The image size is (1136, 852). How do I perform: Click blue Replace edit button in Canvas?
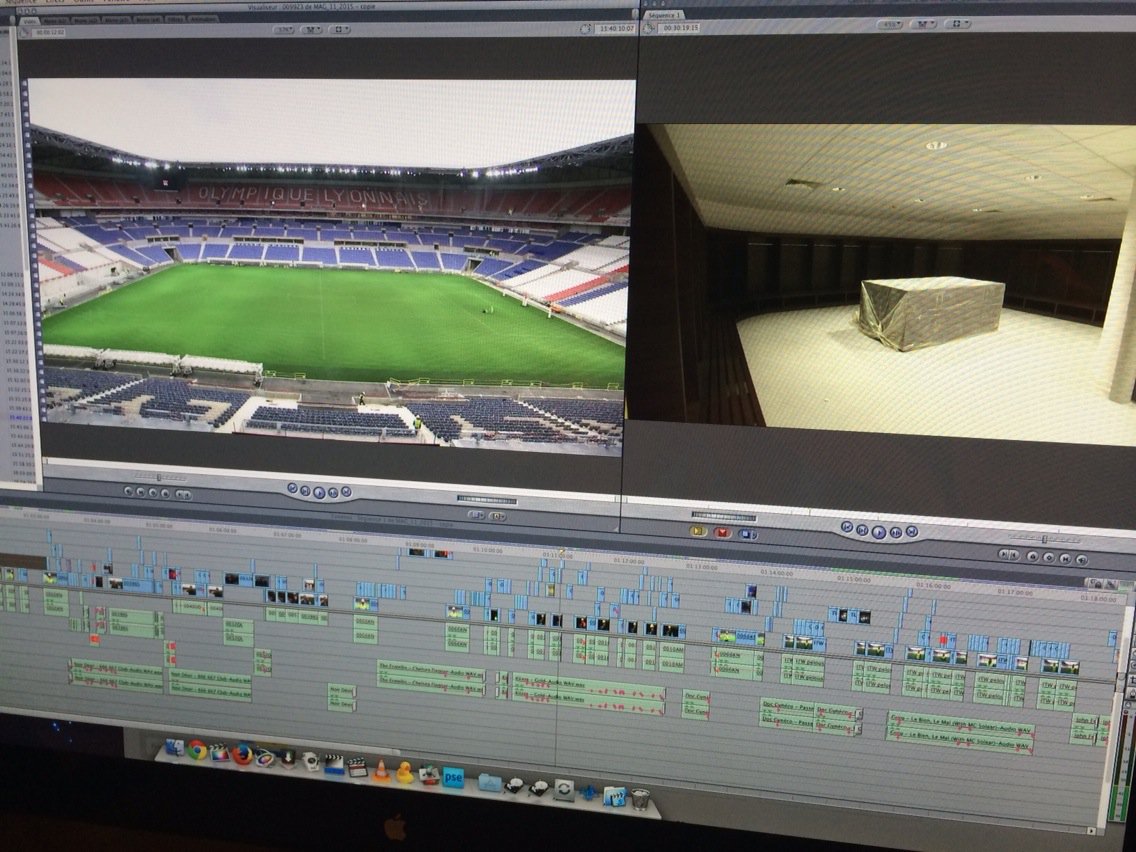[747, 535]
